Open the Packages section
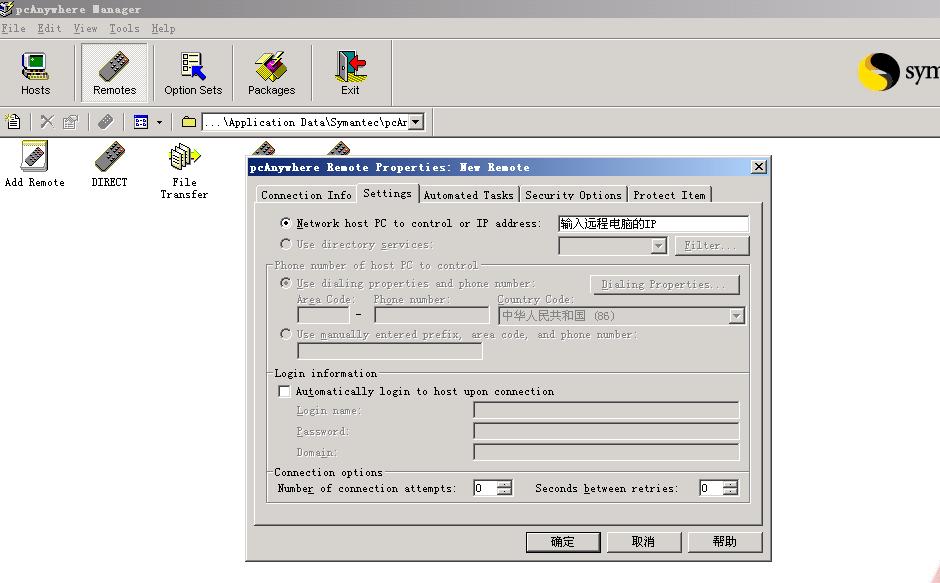The height and width of the screenshot is (583, 940). coord(271,73)
